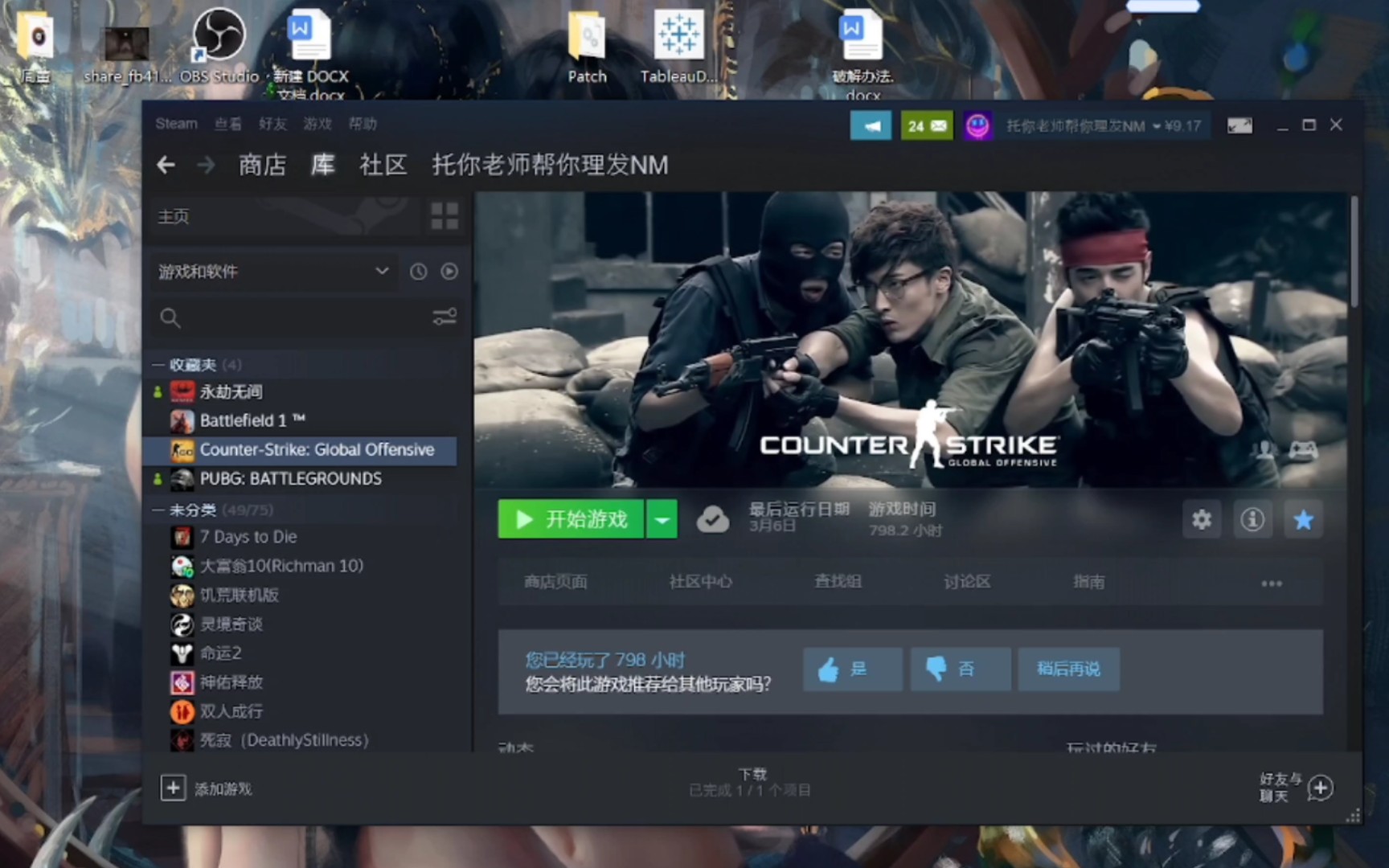The width and height of the screenshot is (1389, 868).
Task: Click the cloud sync status icon
Action: 714,518
